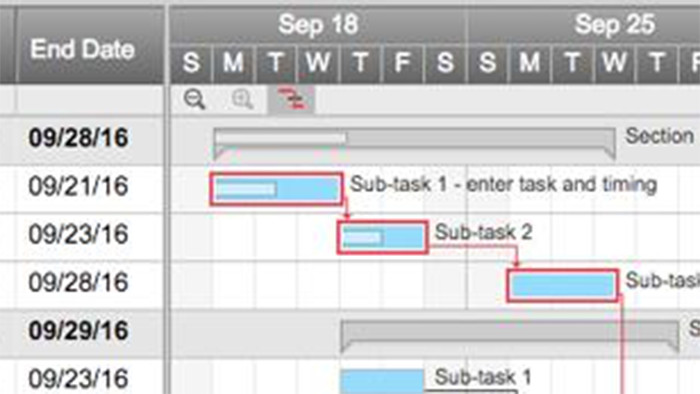Click the first Section summary bar

click(414, 139)
